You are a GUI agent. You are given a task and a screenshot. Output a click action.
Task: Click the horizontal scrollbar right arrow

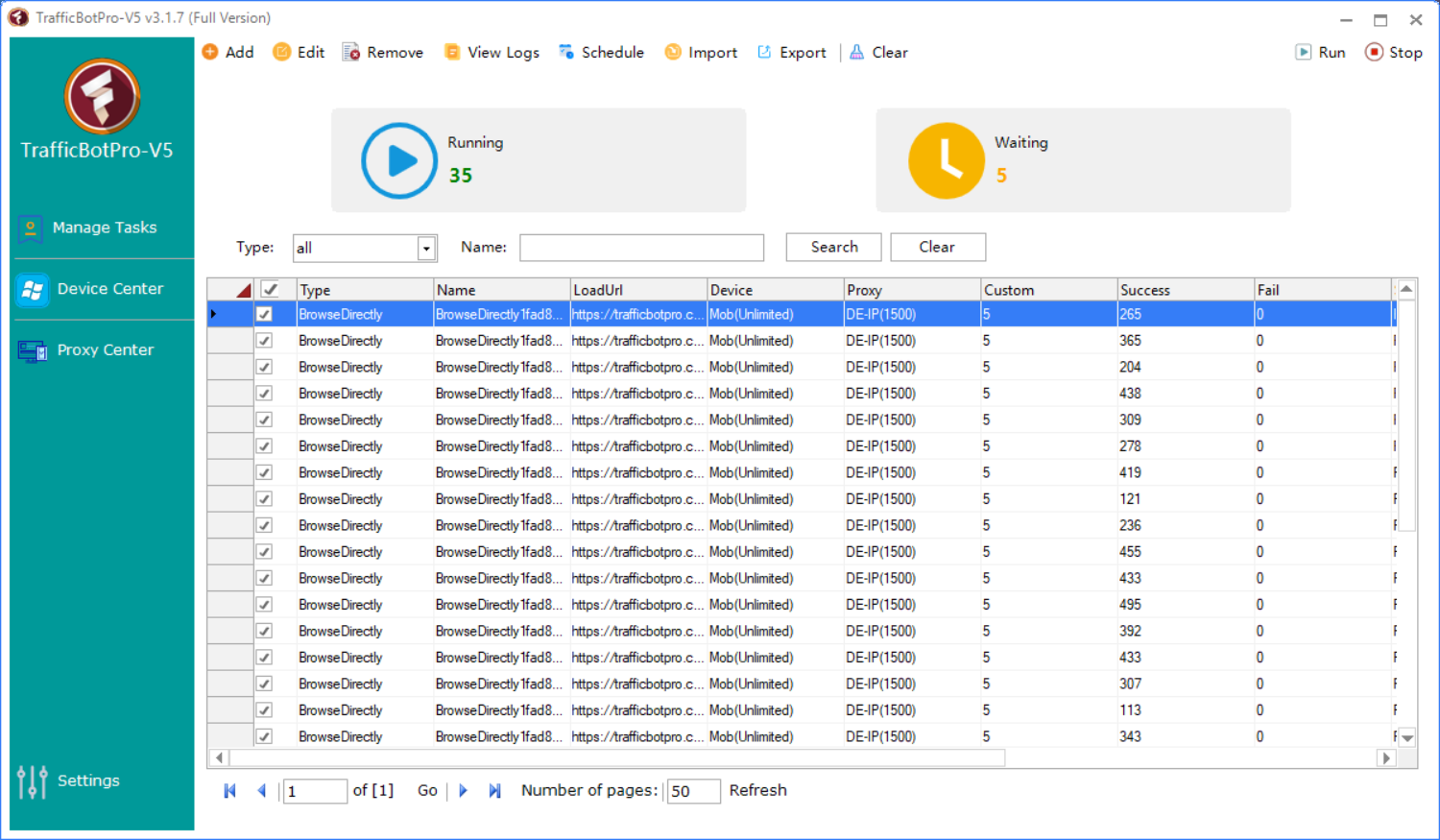[x=1386, y=758]
